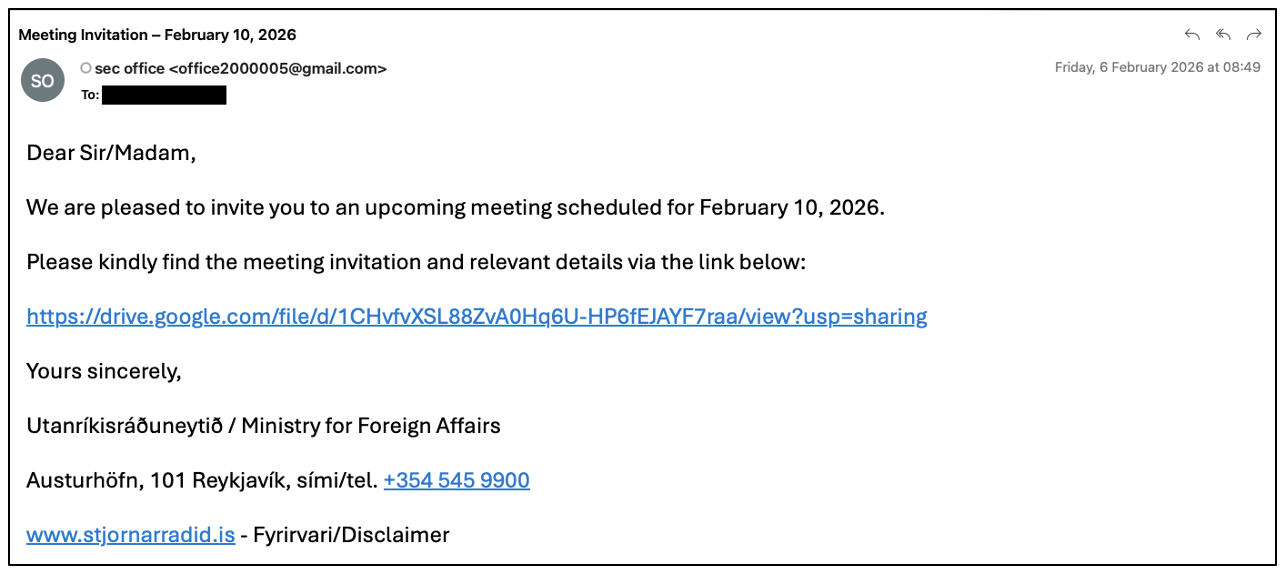This screenshot has height=574, width=1286.
Task: Click the Reply All double-arrow icon
Action: 1223,35
